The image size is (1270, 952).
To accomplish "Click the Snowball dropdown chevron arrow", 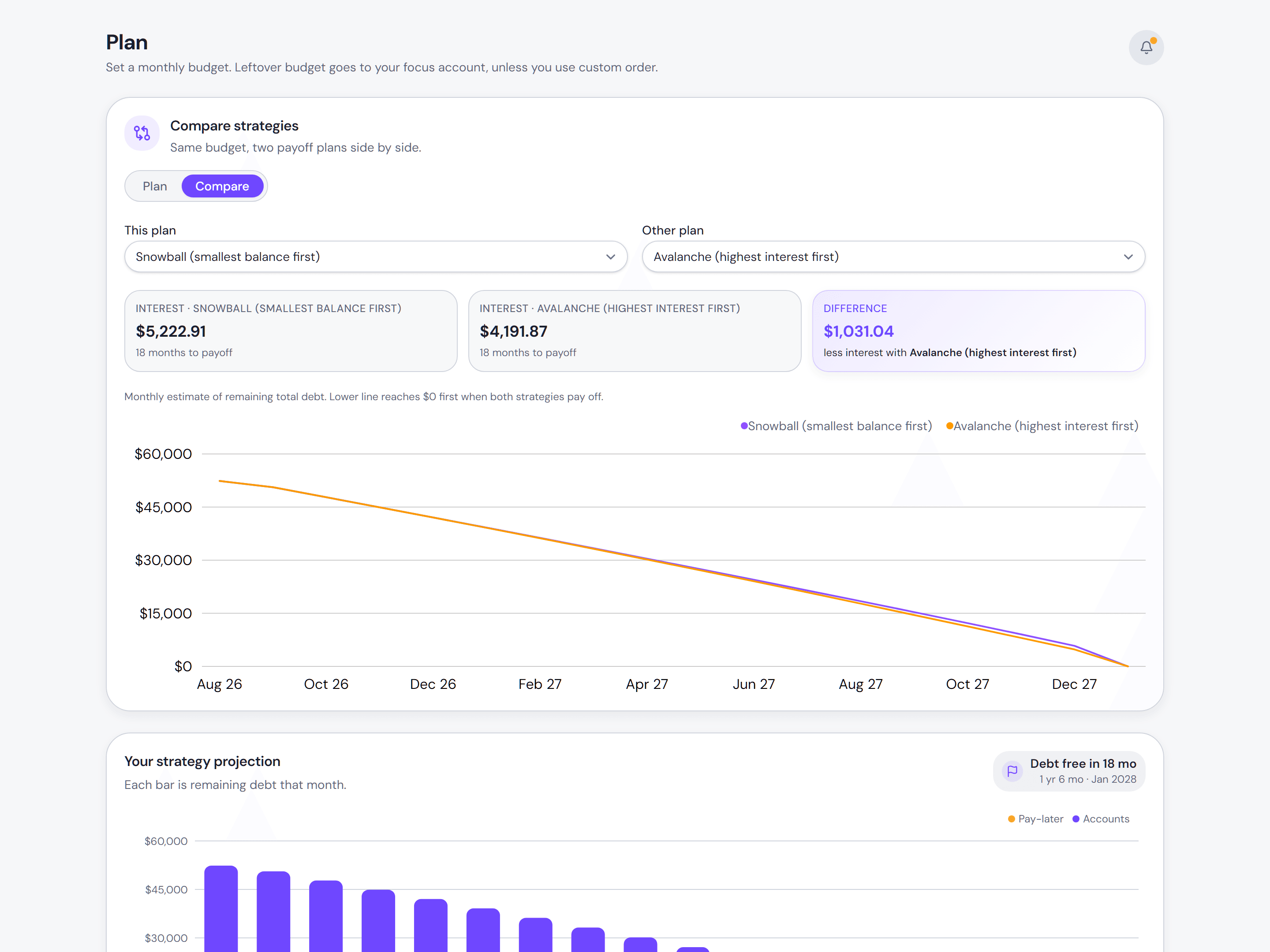I will (x=610, y=257).
